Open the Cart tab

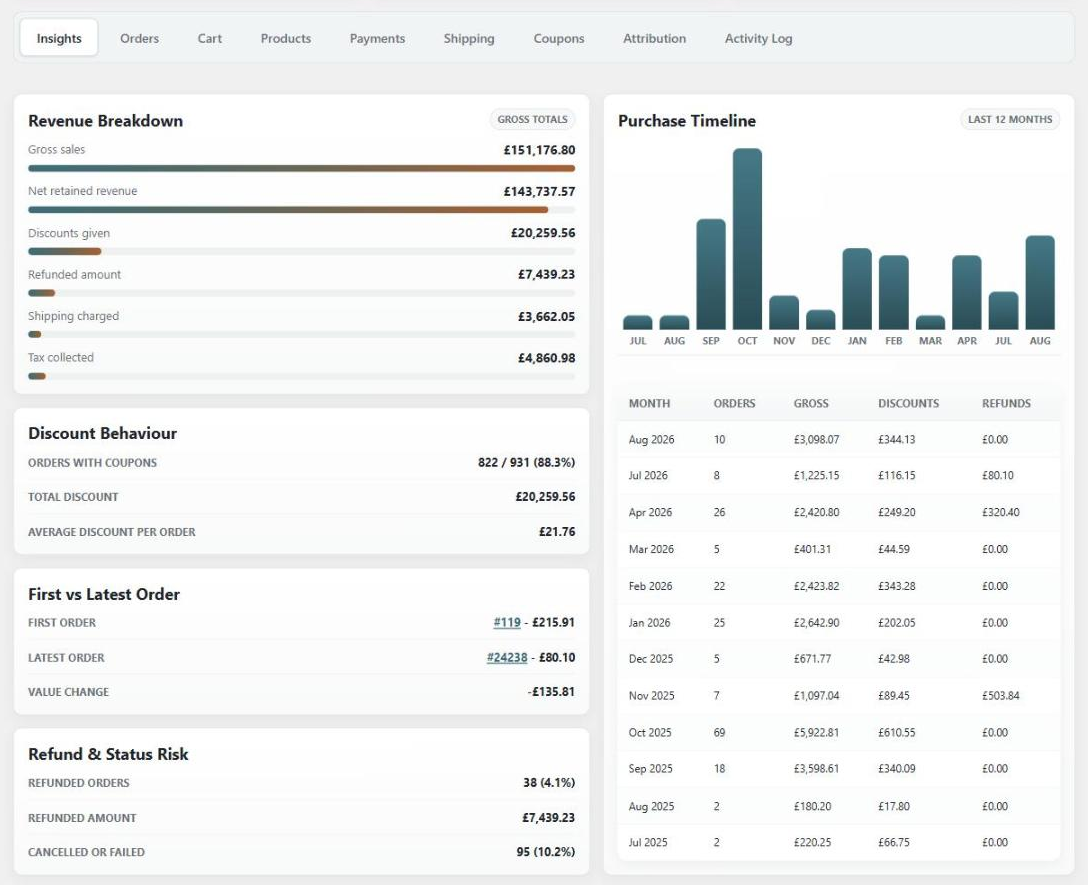coord(210,38)
